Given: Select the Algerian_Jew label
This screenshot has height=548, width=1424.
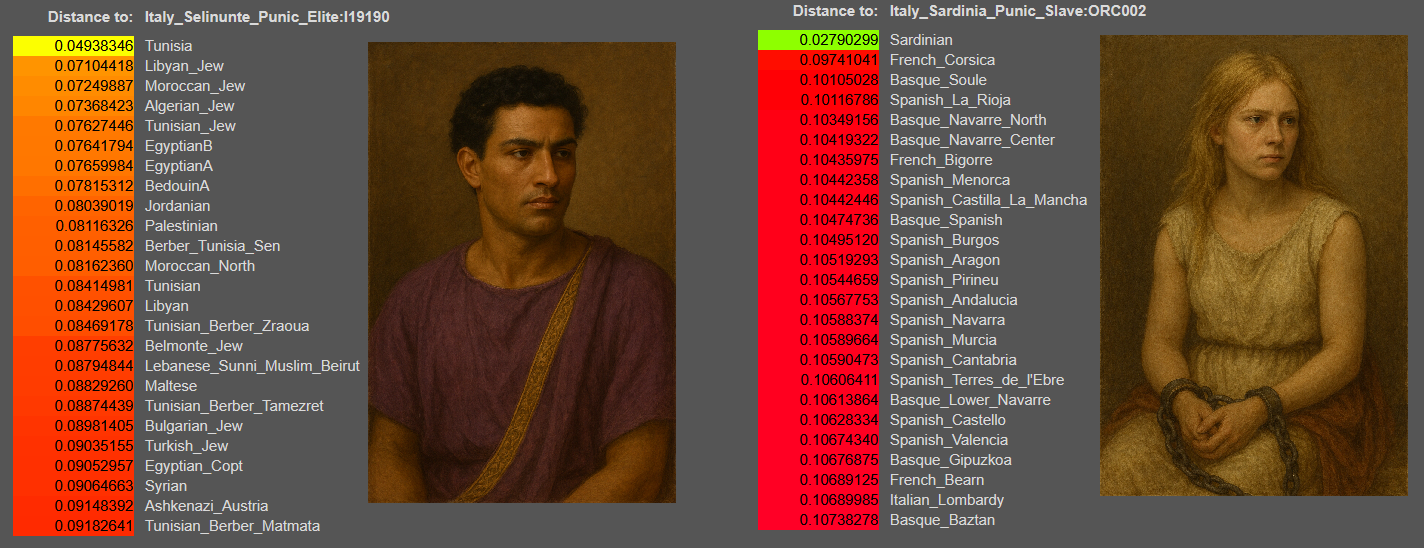Looking at the screenshot, I should tap(190, 106).
